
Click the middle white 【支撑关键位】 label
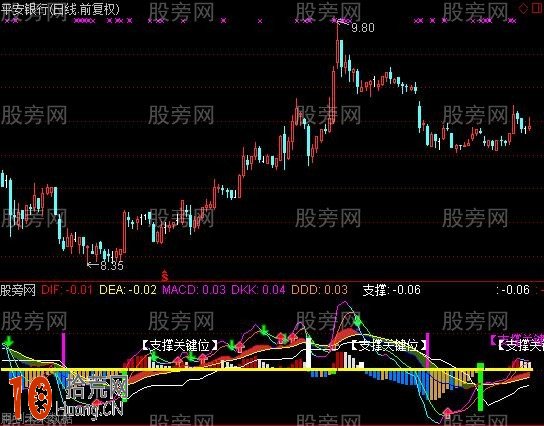coord(389,345)
